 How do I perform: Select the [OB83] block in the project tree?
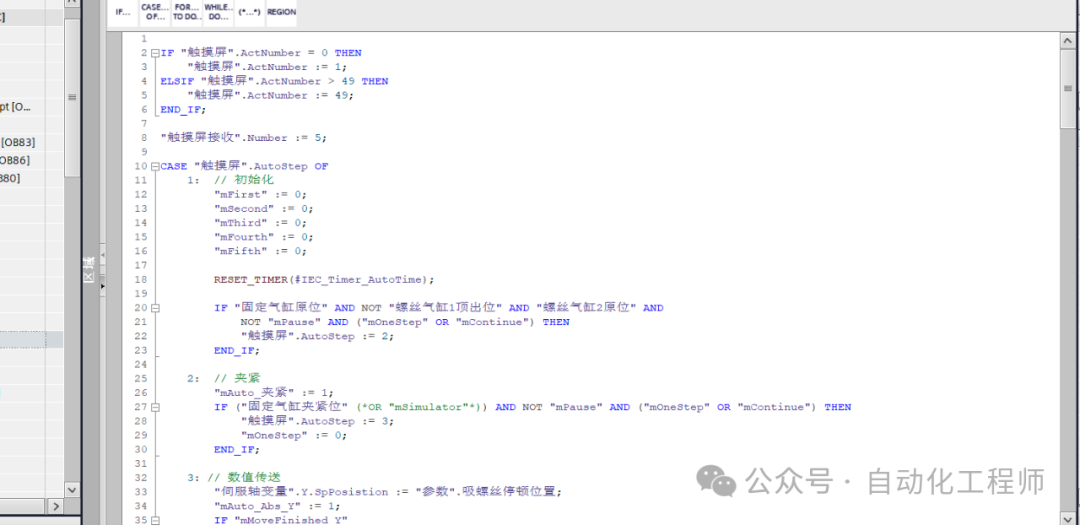pos(18,143)
